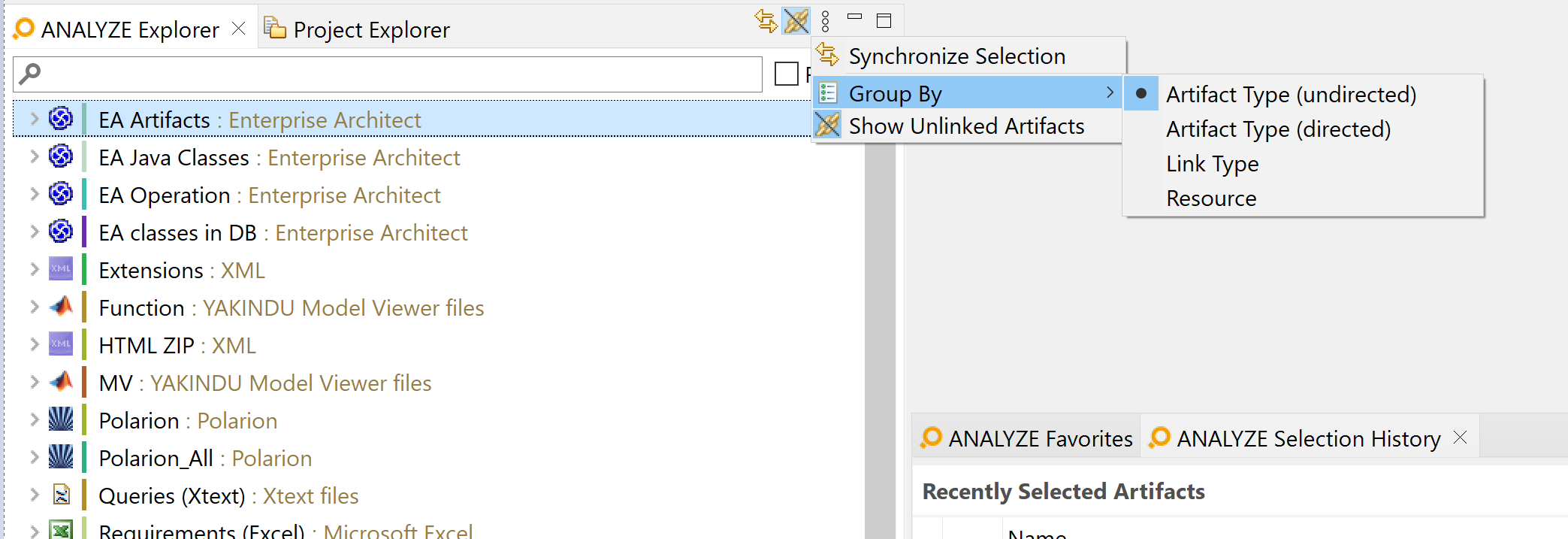Select the ANALYZE Selection History tab
The width and height of the screenshot is (1568, 539).
tap(1309, 438)
